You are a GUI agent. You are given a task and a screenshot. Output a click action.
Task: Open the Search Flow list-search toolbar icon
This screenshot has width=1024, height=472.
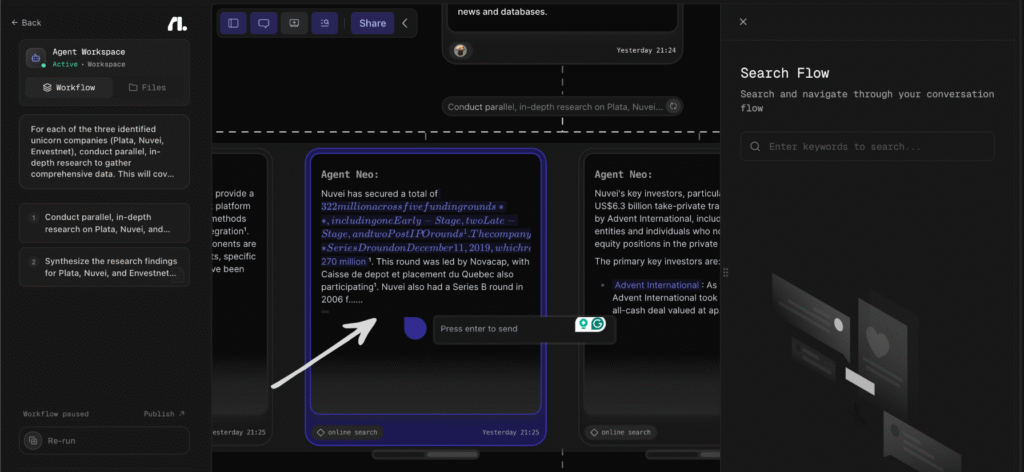(325, 24)
